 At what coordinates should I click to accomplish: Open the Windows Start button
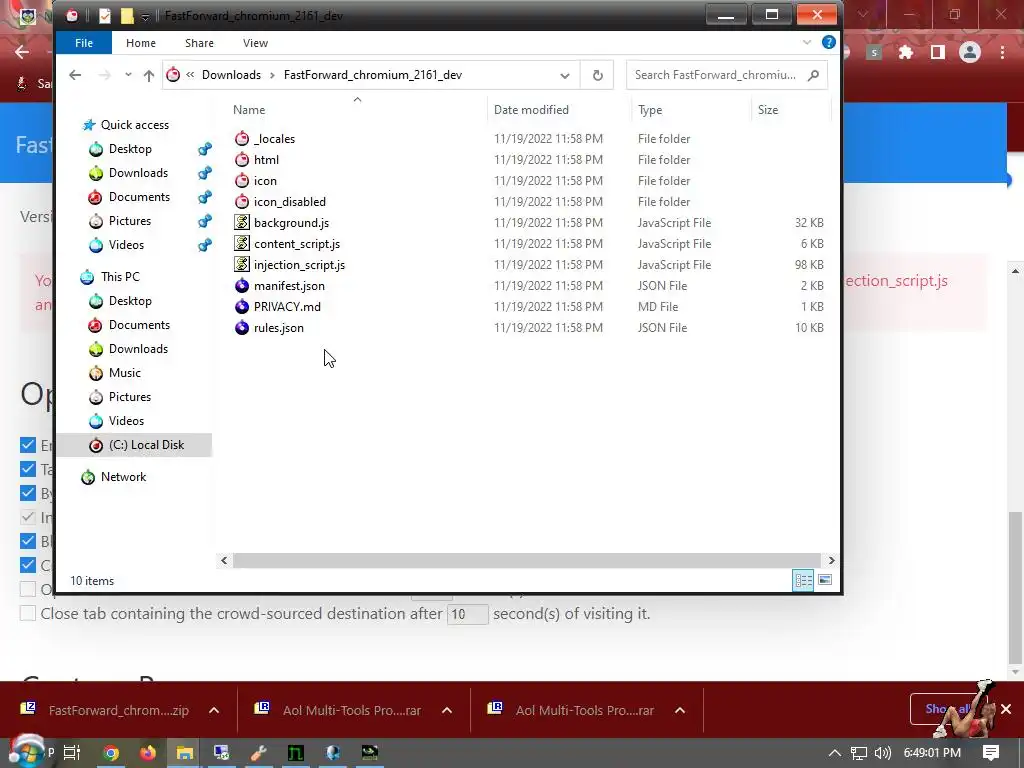(25, 752)
